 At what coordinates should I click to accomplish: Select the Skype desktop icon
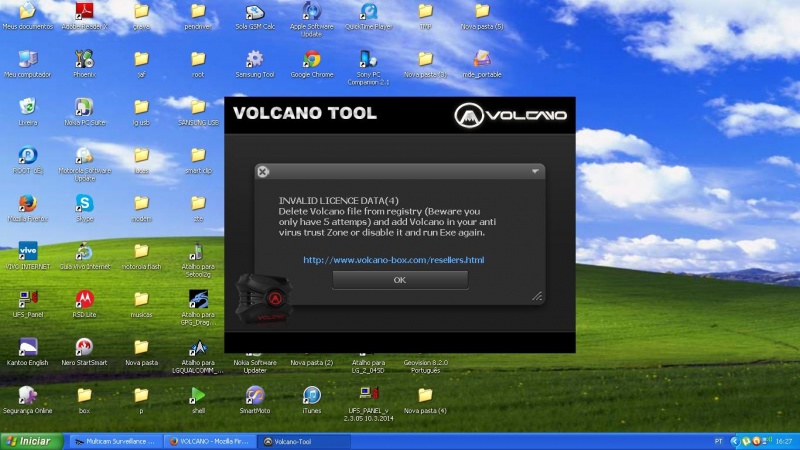pos(84,208)
